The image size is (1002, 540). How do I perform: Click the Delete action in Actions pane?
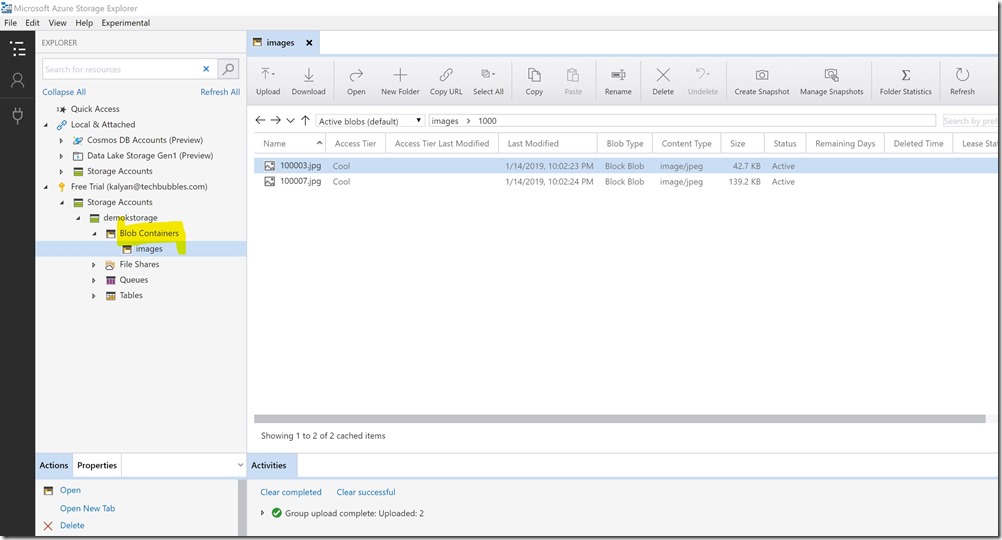click(x=72, y=525)
